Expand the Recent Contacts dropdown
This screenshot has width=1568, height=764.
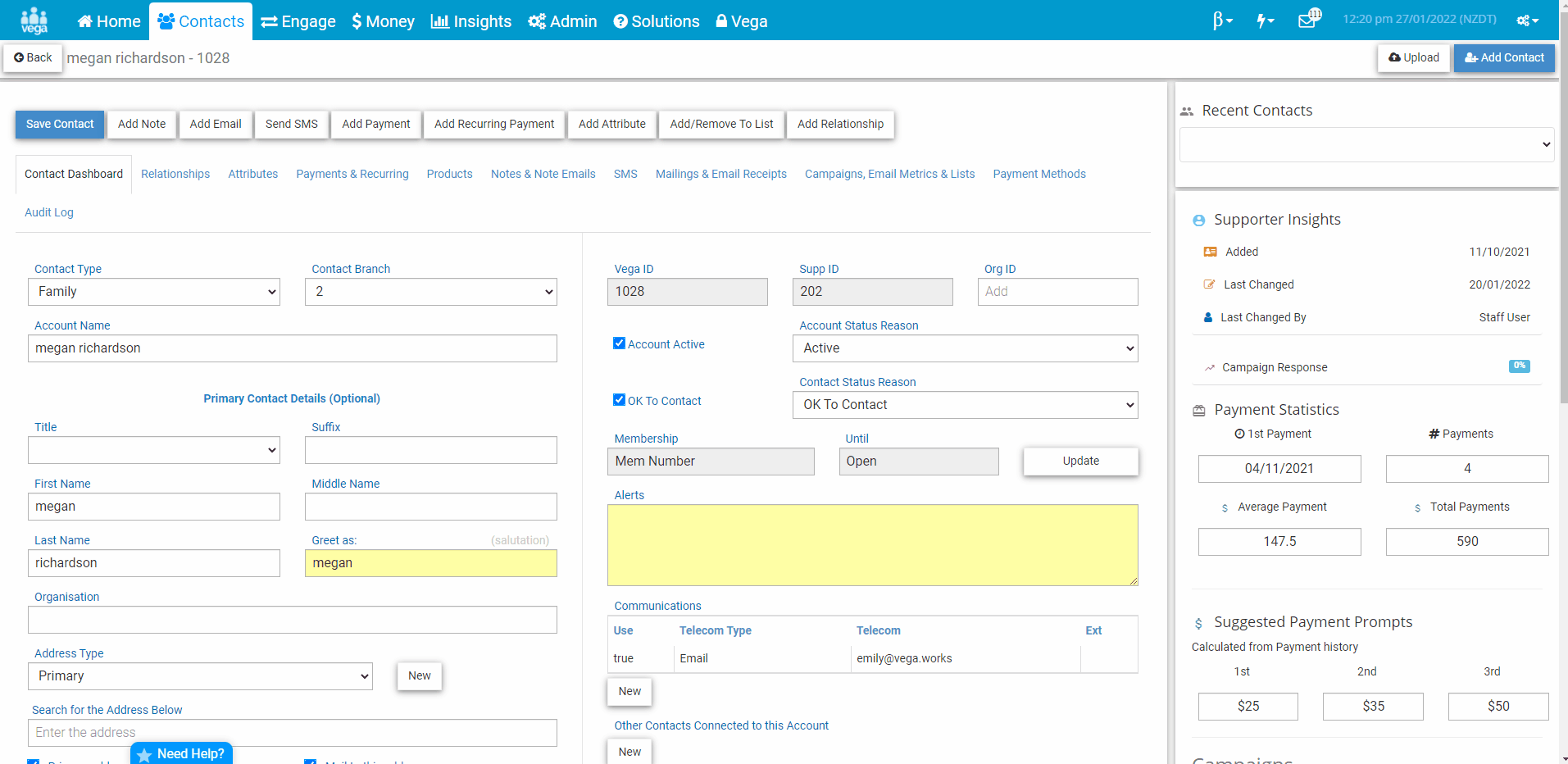pyautogui.click(x=1366, y=144)
